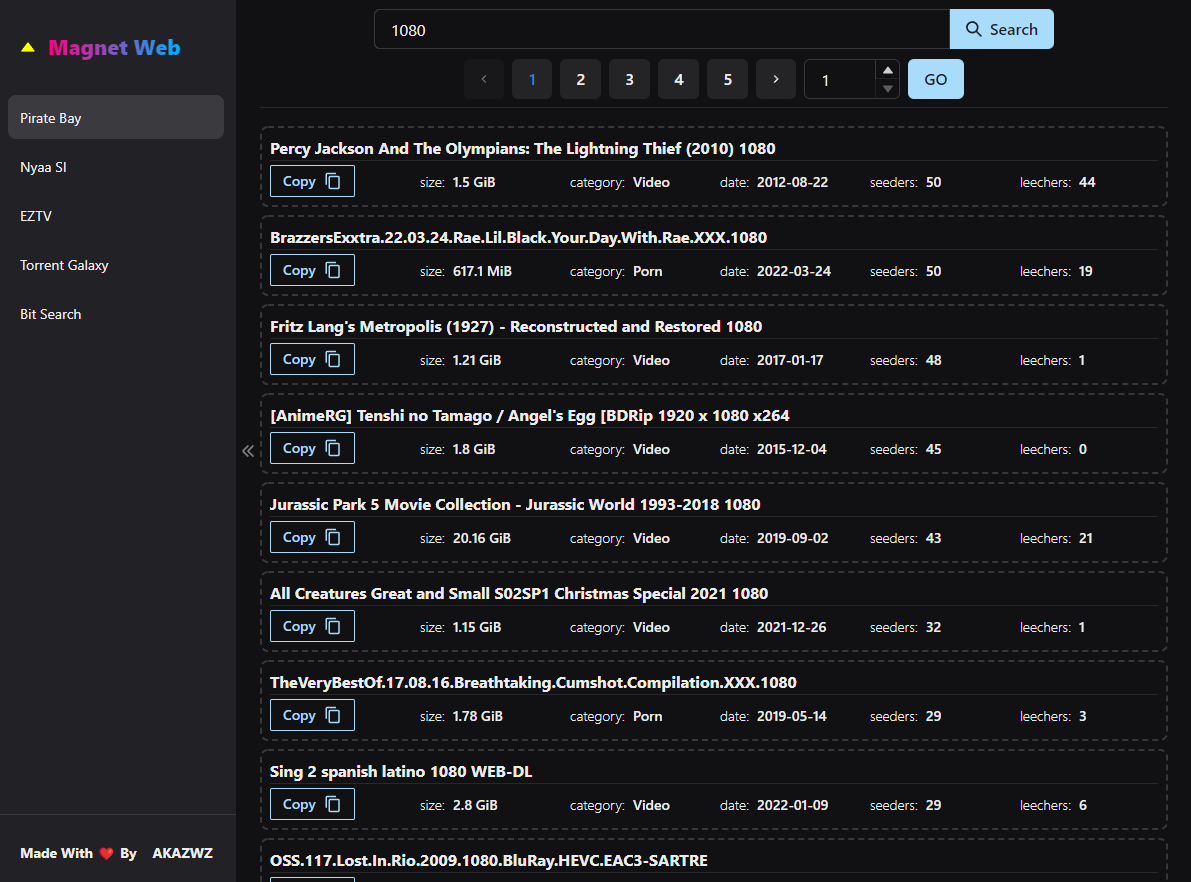Screen dimensions: 1191x882
Task: Collapse the sidebar with double-chevron icon
Action: pos(248,451)
